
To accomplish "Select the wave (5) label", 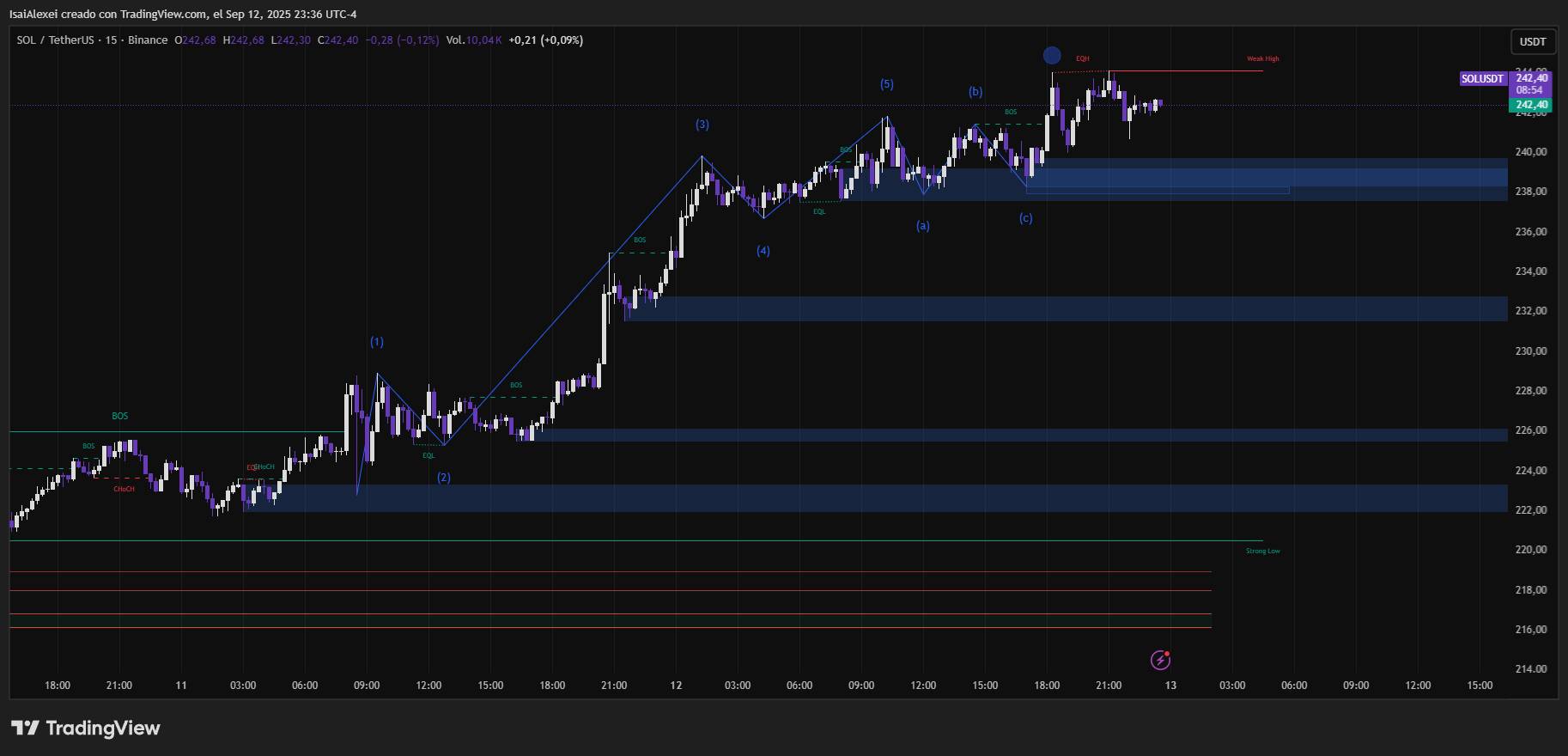I will (887, 84).
